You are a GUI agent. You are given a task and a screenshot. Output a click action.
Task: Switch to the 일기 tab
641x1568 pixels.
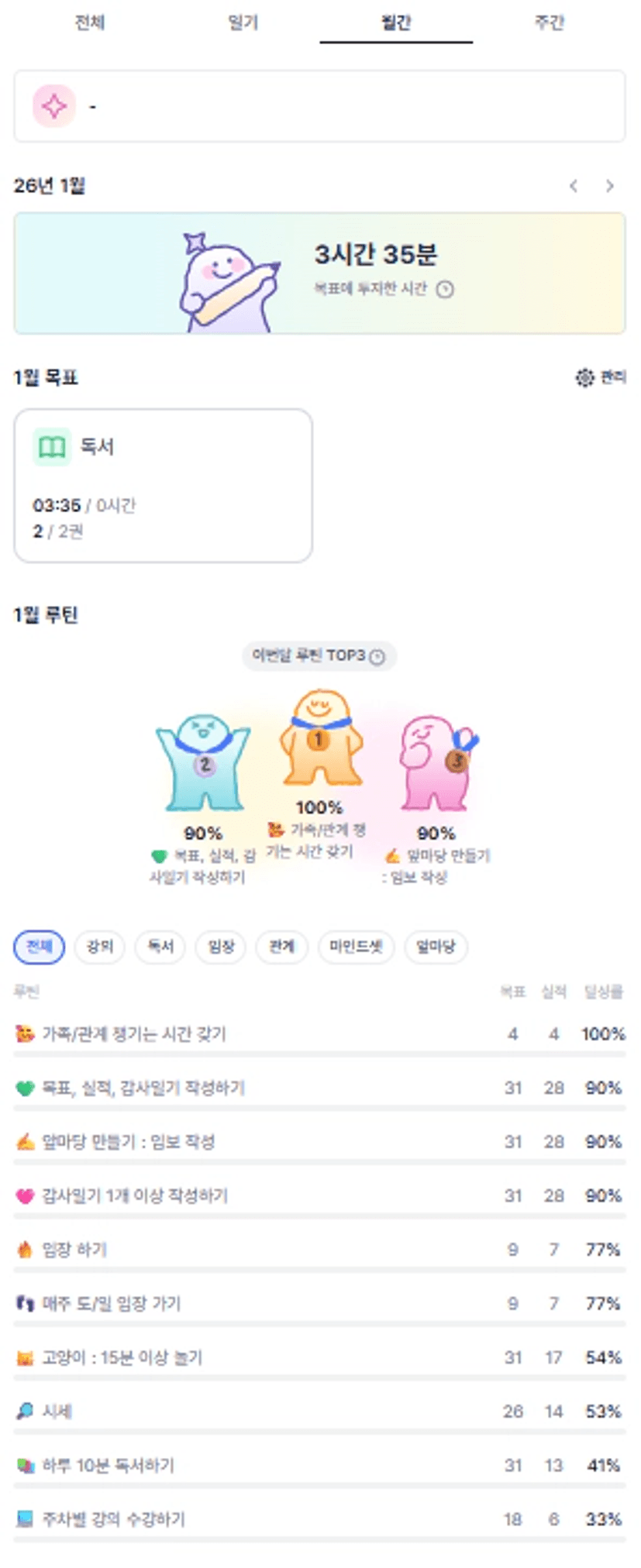243,22
